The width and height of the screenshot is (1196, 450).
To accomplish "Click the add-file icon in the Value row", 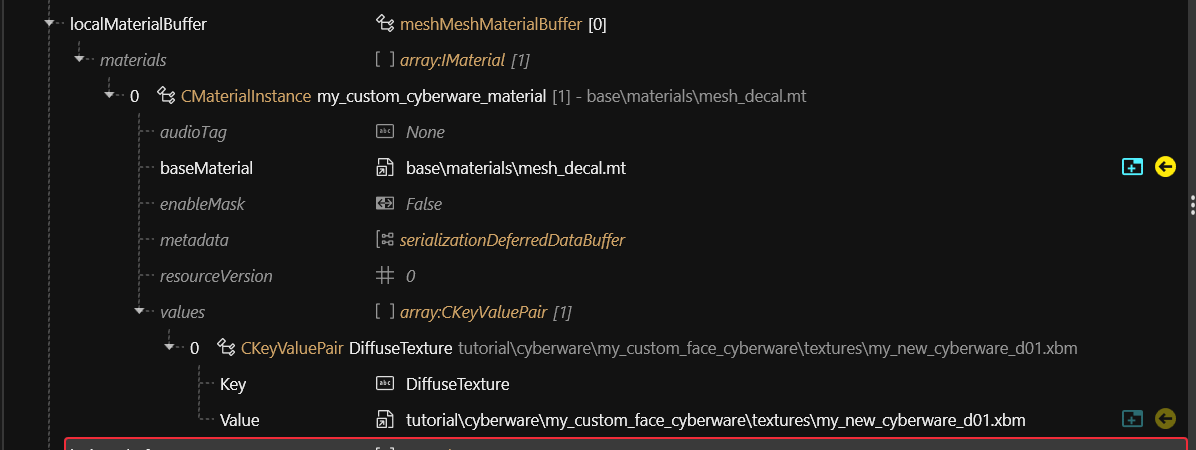I will (1132, 420).
